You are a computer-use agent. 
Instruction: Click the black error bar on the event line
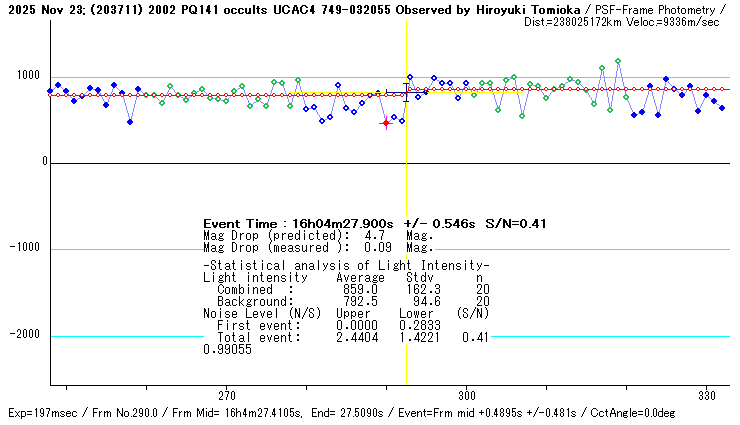pyautogui.click(x=406, y=93)
